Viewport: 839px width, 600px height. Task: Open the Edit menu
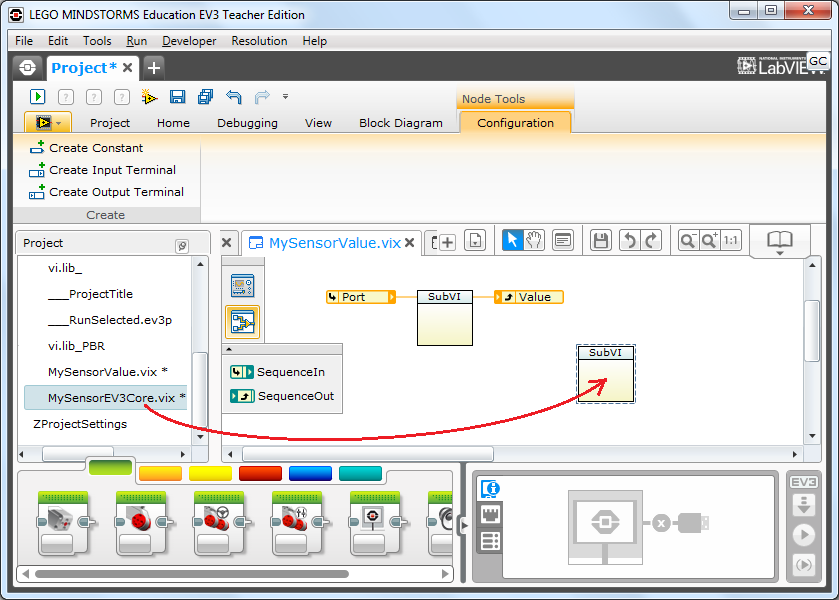tap(58, 41)
